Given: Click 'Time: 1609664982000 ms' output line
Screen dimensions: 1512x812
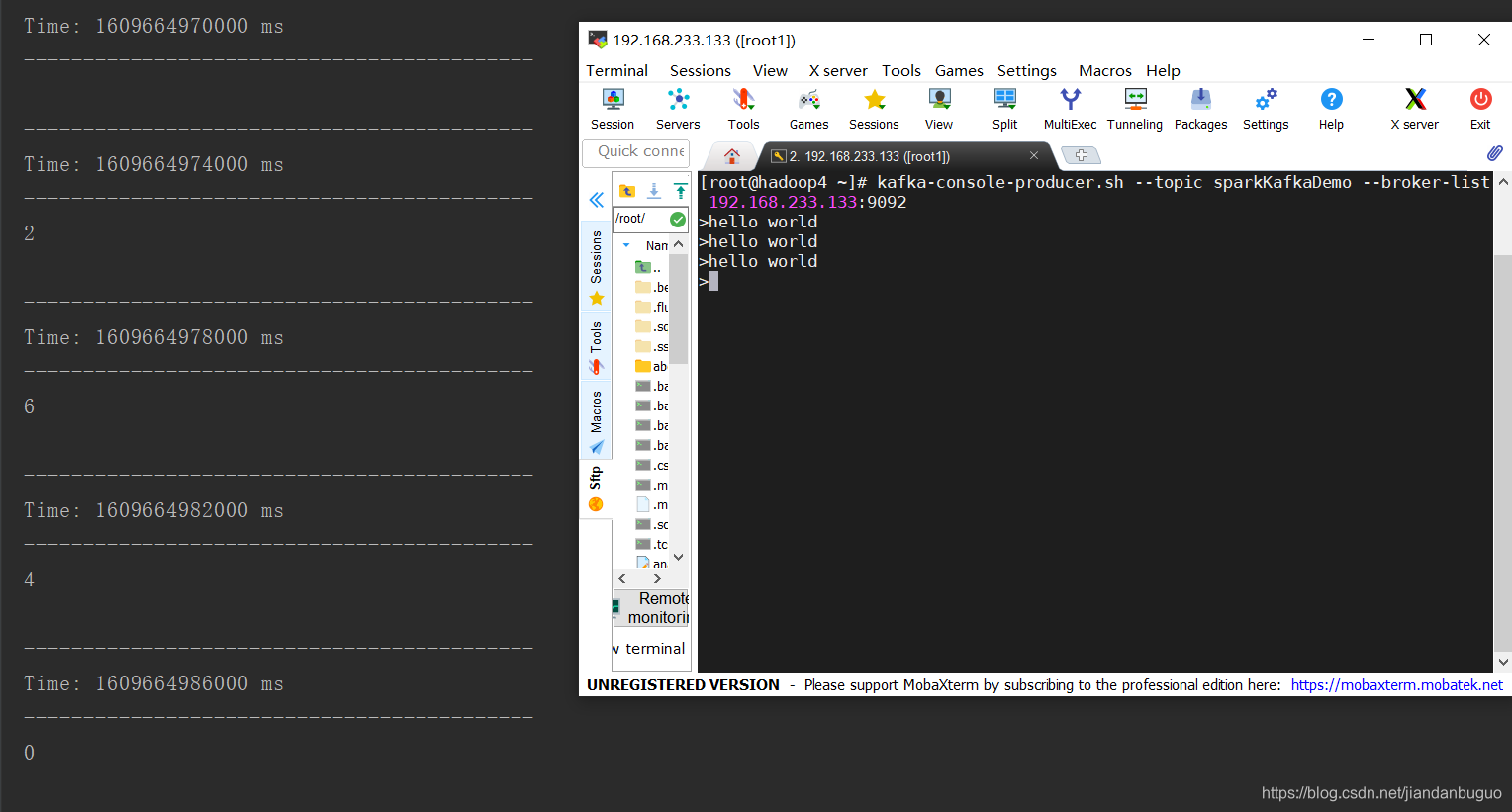Looking at the screenshot, I should tap(153, 510).
